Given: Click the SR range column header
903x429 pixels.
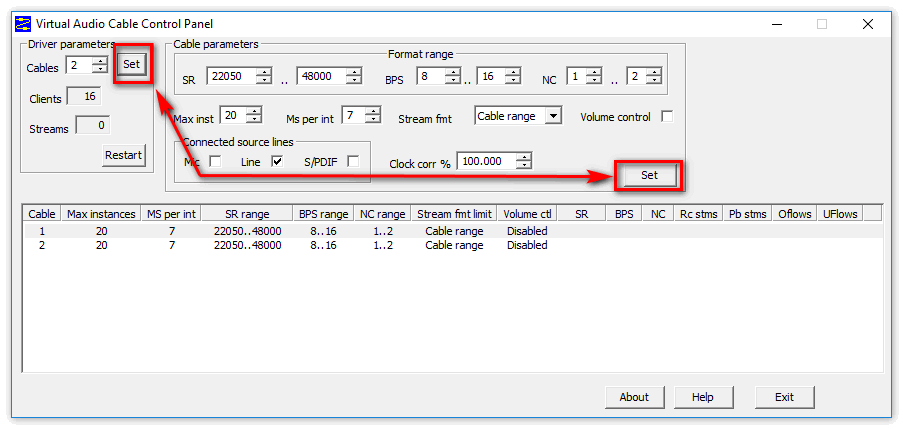Looking at the screenshot, I should [x=248, y=214].
